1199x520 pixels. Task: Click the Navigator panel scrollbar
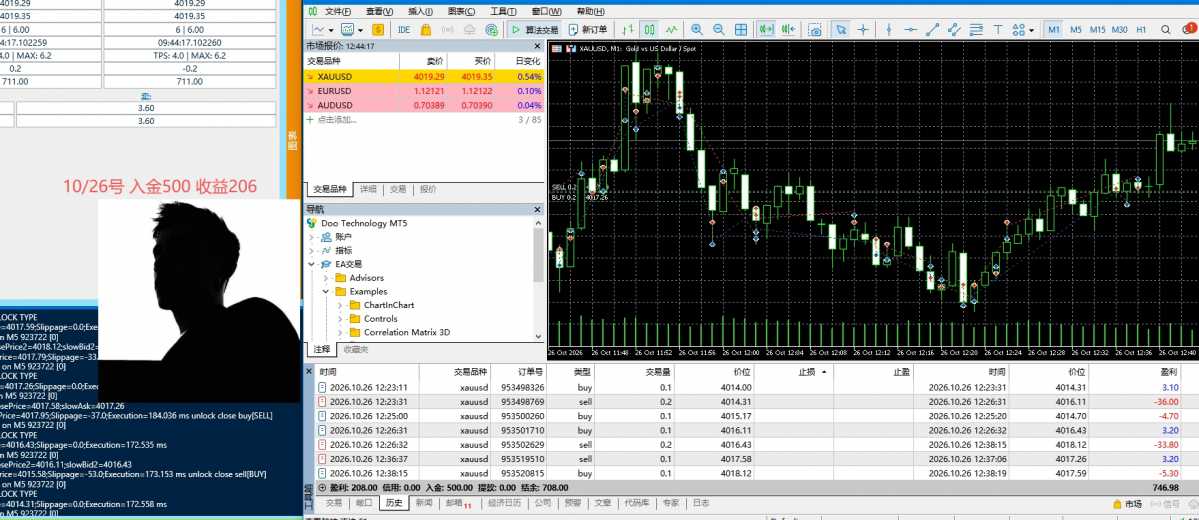point(538,255)
